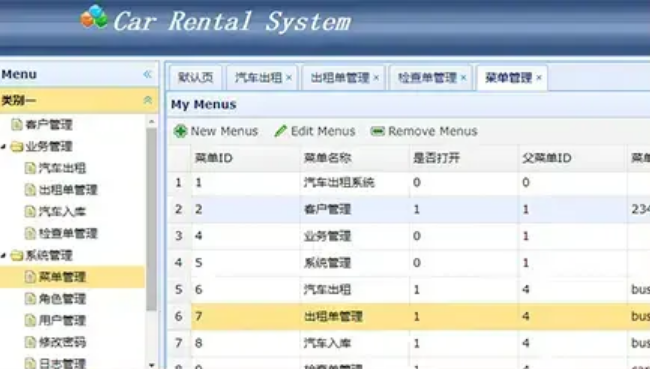Click the 汽车出租 page icon in tree
The width and height of the screenshot is (650, 369).
click(x=30, y=168)
